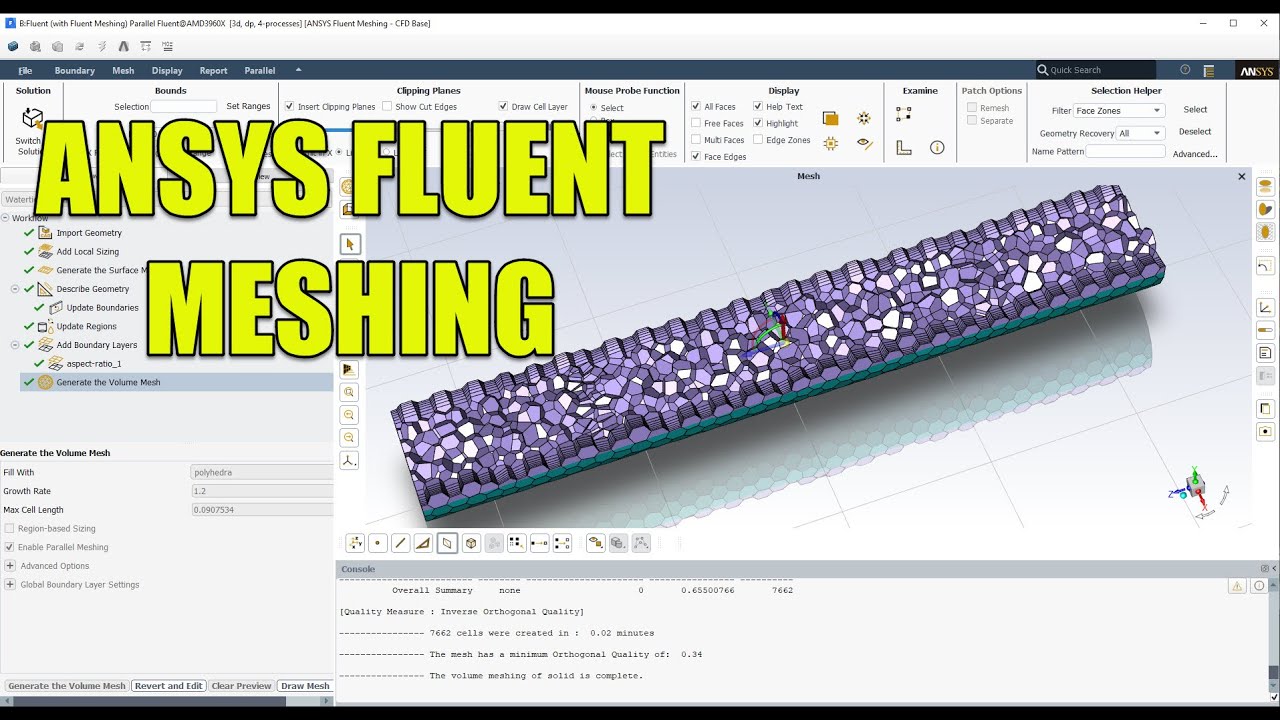Select Update Regions workflow task
1280x720 pixels.
(86, 326)
